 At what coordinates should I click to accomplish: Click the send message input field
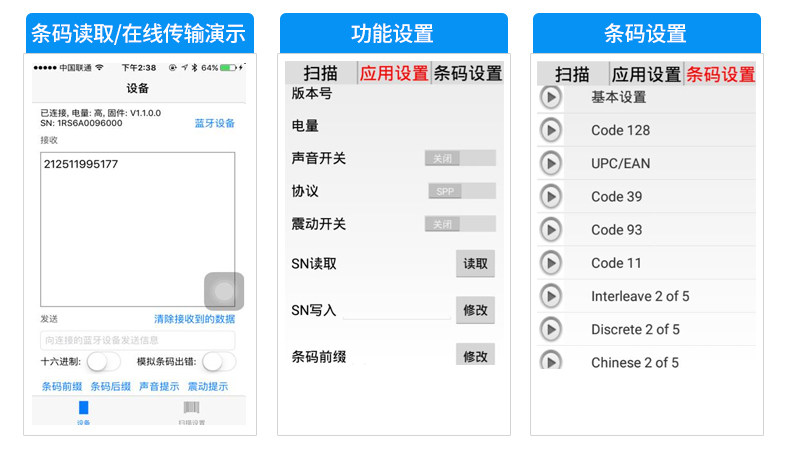pyautogui.click(x=138, y=340)
